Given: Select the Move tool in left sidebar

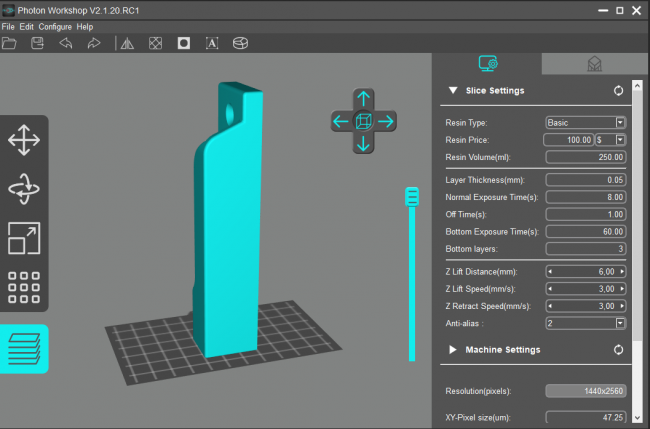Looking at the screenshot, I should tap(23, 140).
